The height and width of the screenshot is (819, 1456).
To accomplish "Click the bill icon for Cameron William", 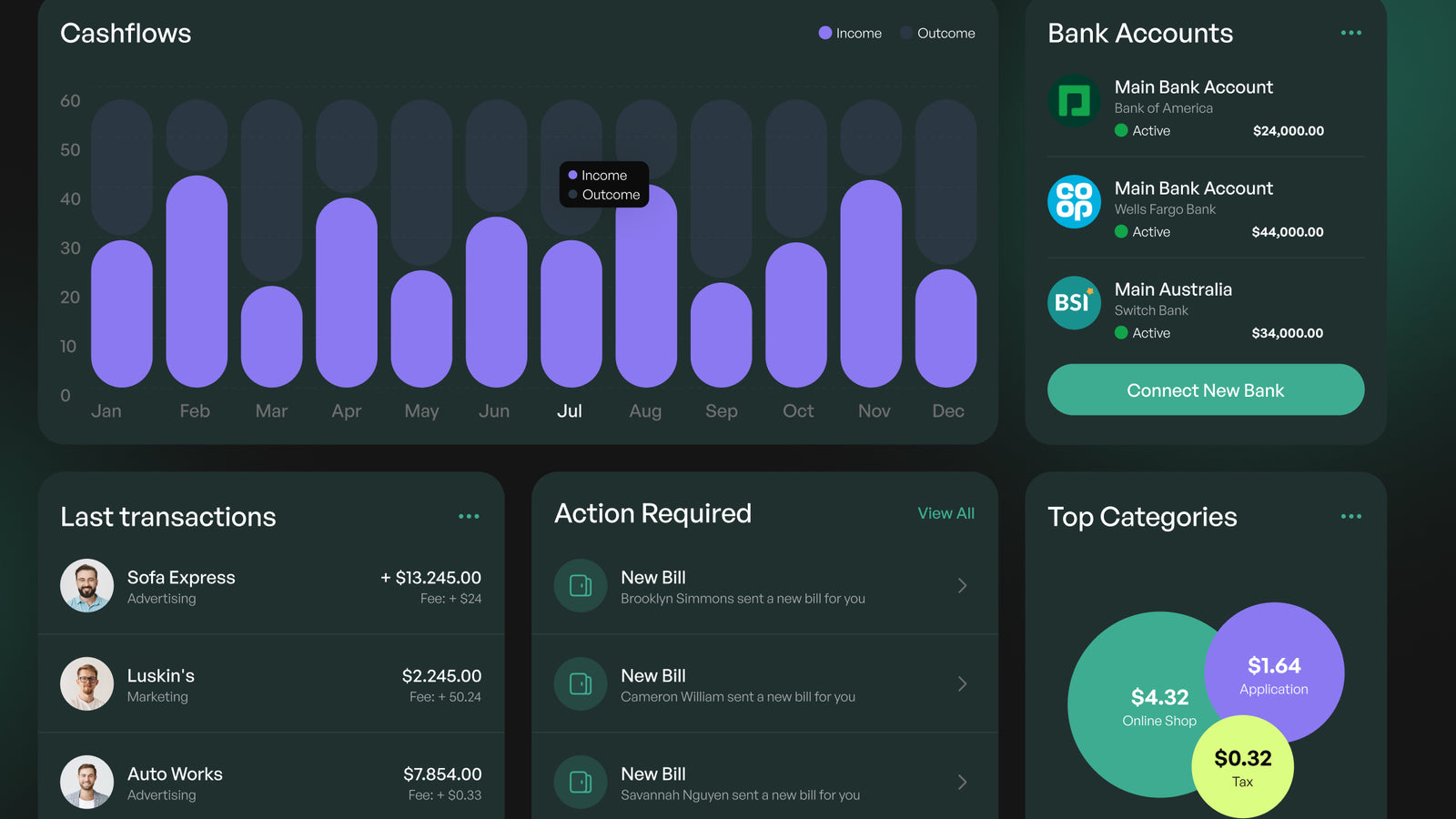I will click(581, 684).
